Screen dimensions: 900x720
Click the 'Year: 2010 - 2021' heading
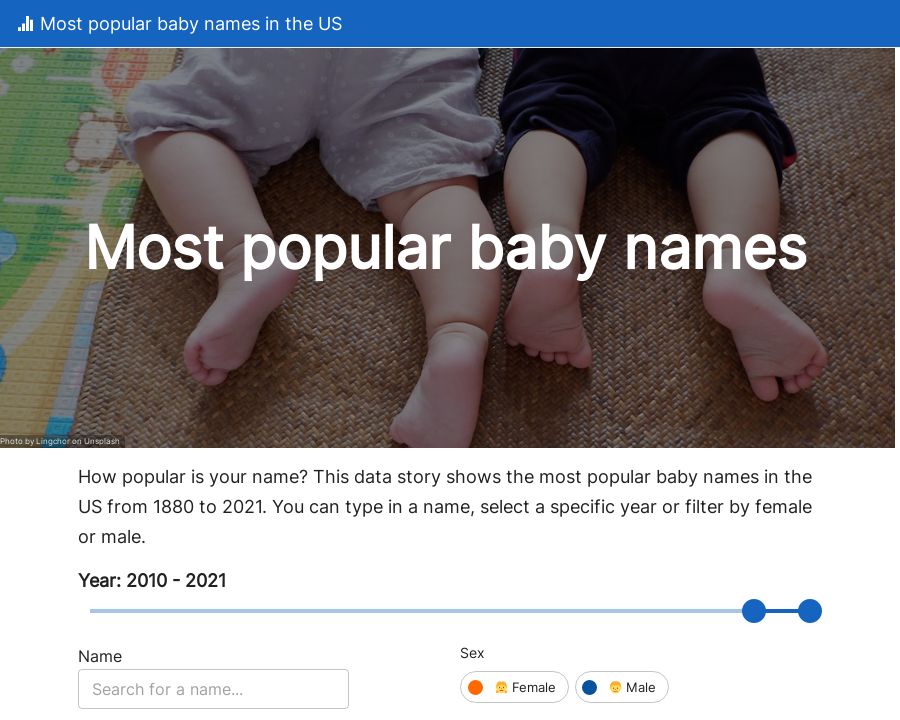point(152,580)
